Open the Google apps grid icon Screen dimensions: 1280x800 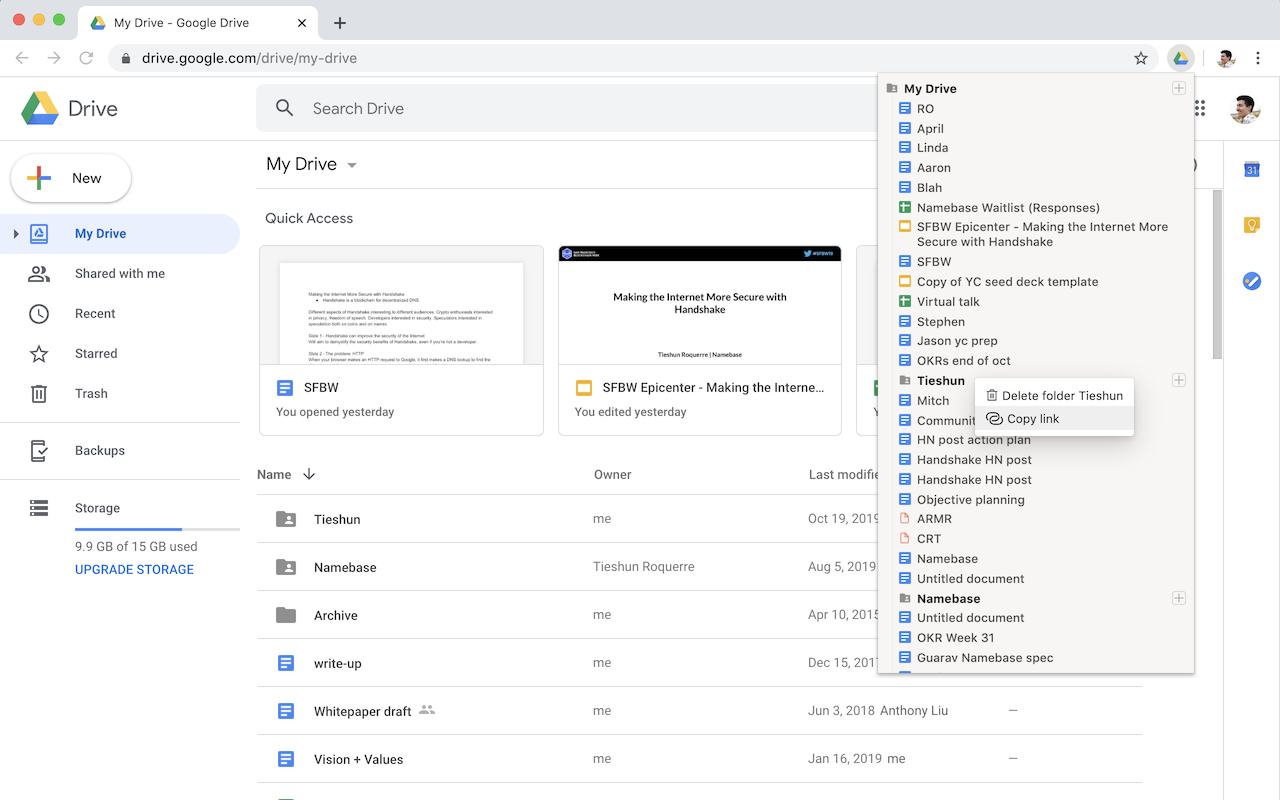point(1199,108)
